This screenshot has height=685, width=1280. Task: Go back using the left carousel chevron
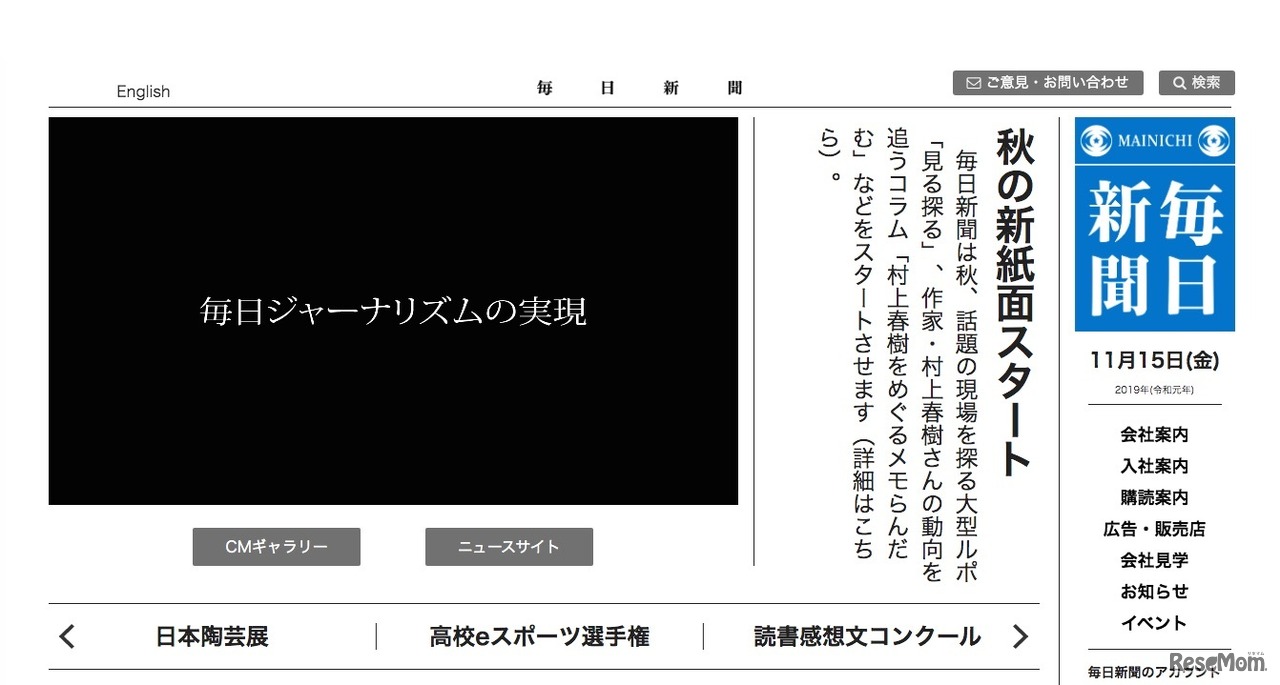66,636
